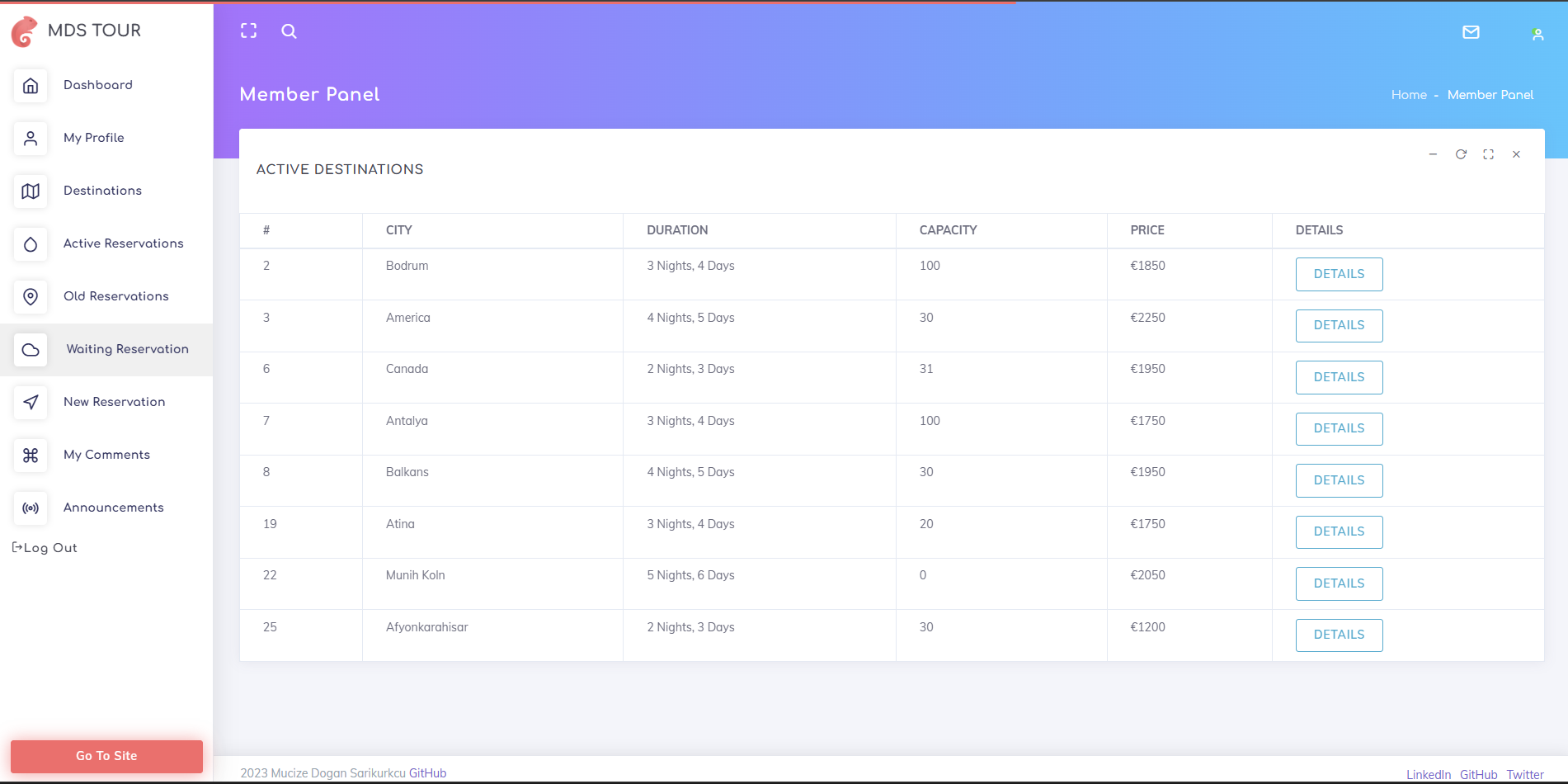Open the Dashboard menu item
The height and width of the screenshot is (784, 1568).
(x=106, y=85)
